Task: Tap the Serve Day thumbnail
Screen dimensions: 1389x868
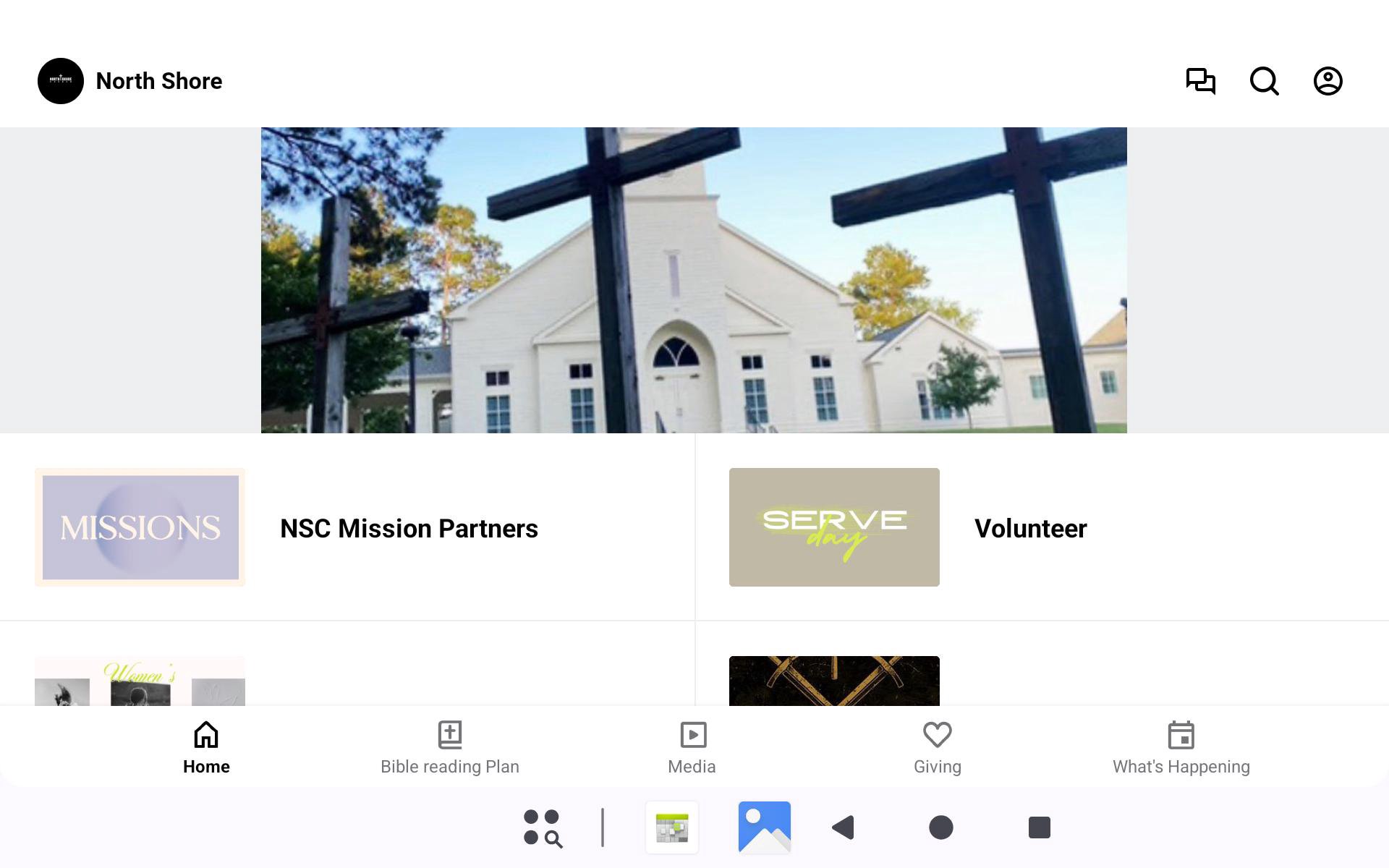Action: click(834, 527)
